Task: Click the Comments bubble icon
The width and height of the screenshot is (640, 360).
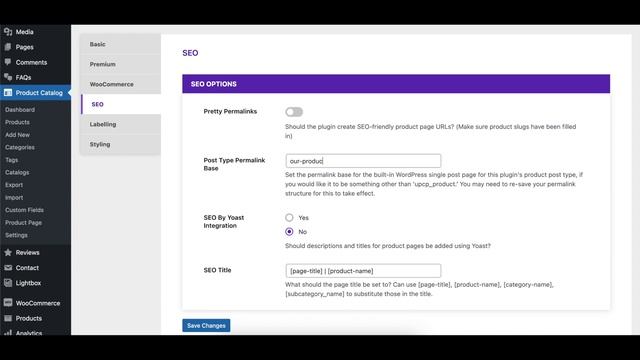Action: click(x=8, y=62)
